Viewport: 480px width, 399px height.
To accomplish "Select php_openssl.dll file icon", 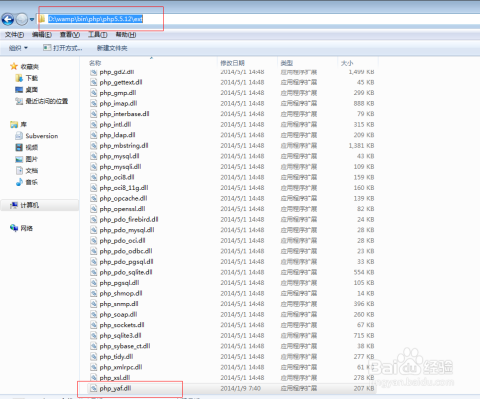I will point(94,209).
